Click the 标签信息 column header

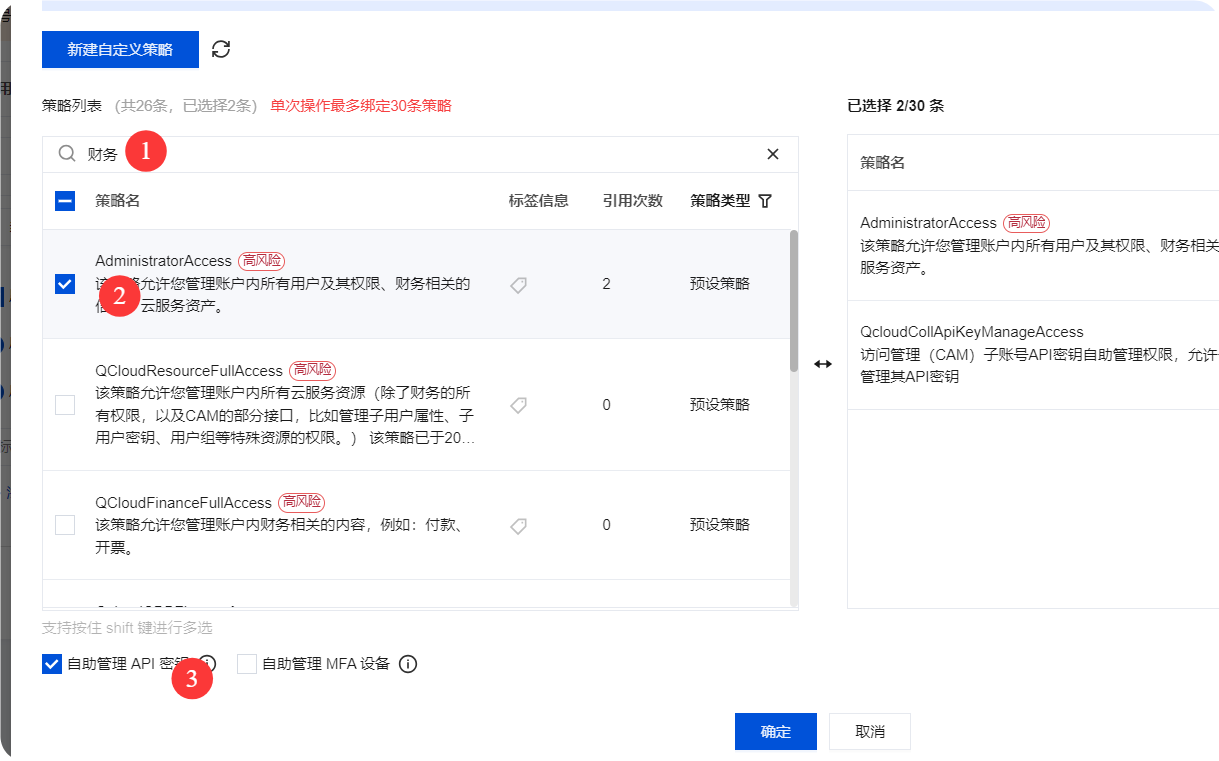coord(539,201)
